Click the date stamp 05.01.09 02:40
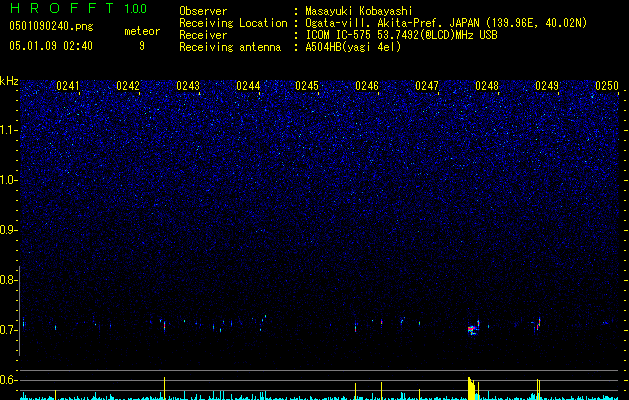 coord(51,46)
